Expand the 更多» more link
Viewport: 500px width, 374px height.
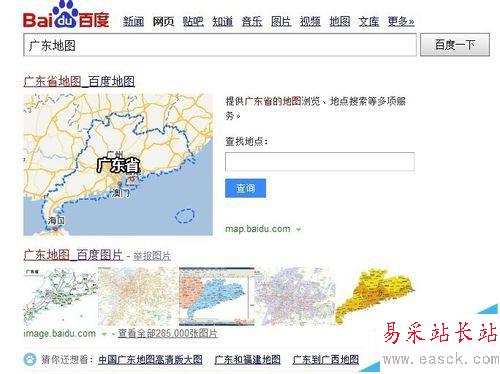[x=401, y=22]
